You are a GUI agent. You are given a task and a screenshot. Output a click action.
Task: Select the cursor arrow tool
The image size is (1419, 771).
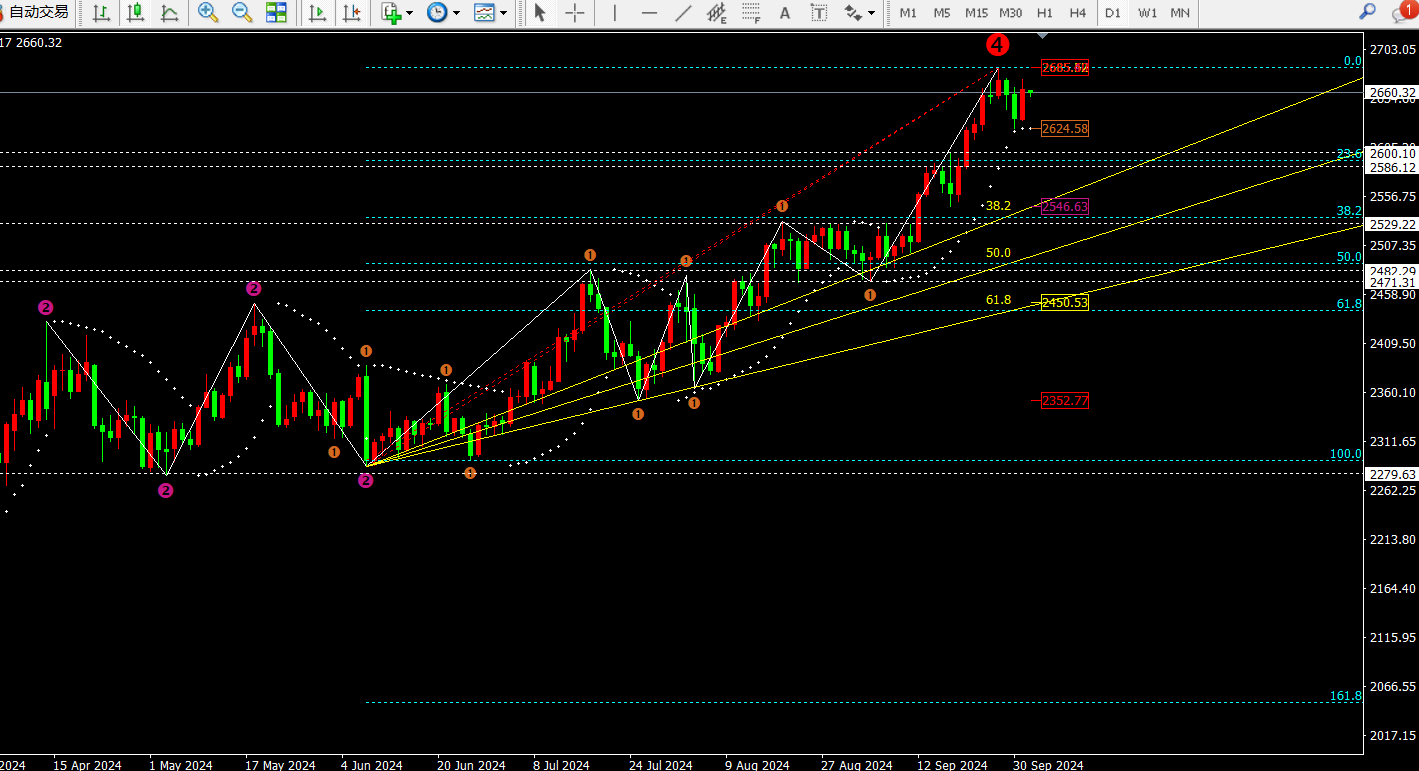click(540, 13)
